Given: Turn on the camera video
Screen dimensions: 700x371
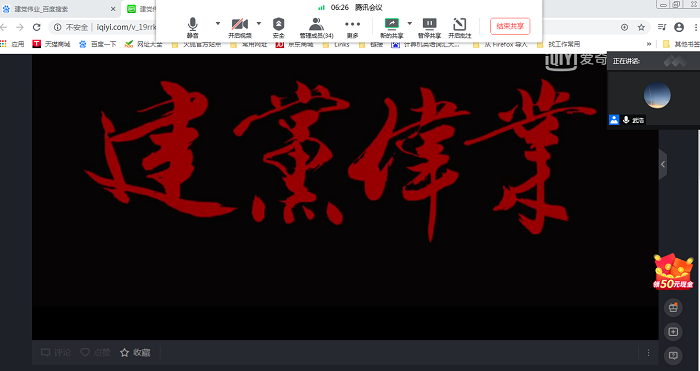Looking at the screenshot, I should [x=240, y=28].
